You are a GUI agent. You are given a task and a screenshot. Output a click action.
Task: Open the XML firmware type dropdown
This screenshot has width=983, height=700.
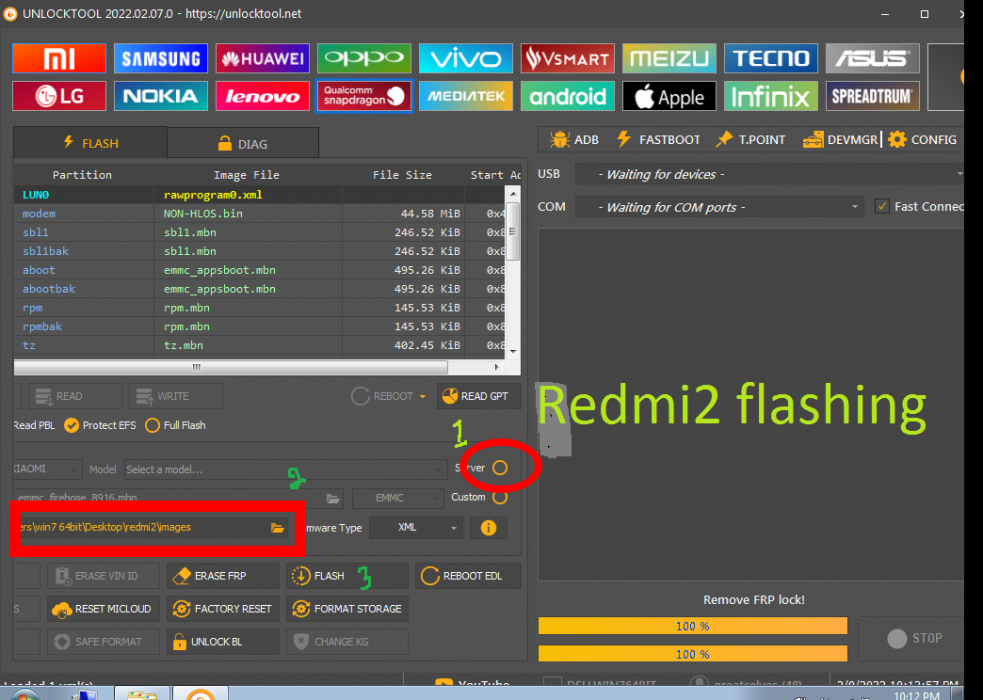coord(416,528)
